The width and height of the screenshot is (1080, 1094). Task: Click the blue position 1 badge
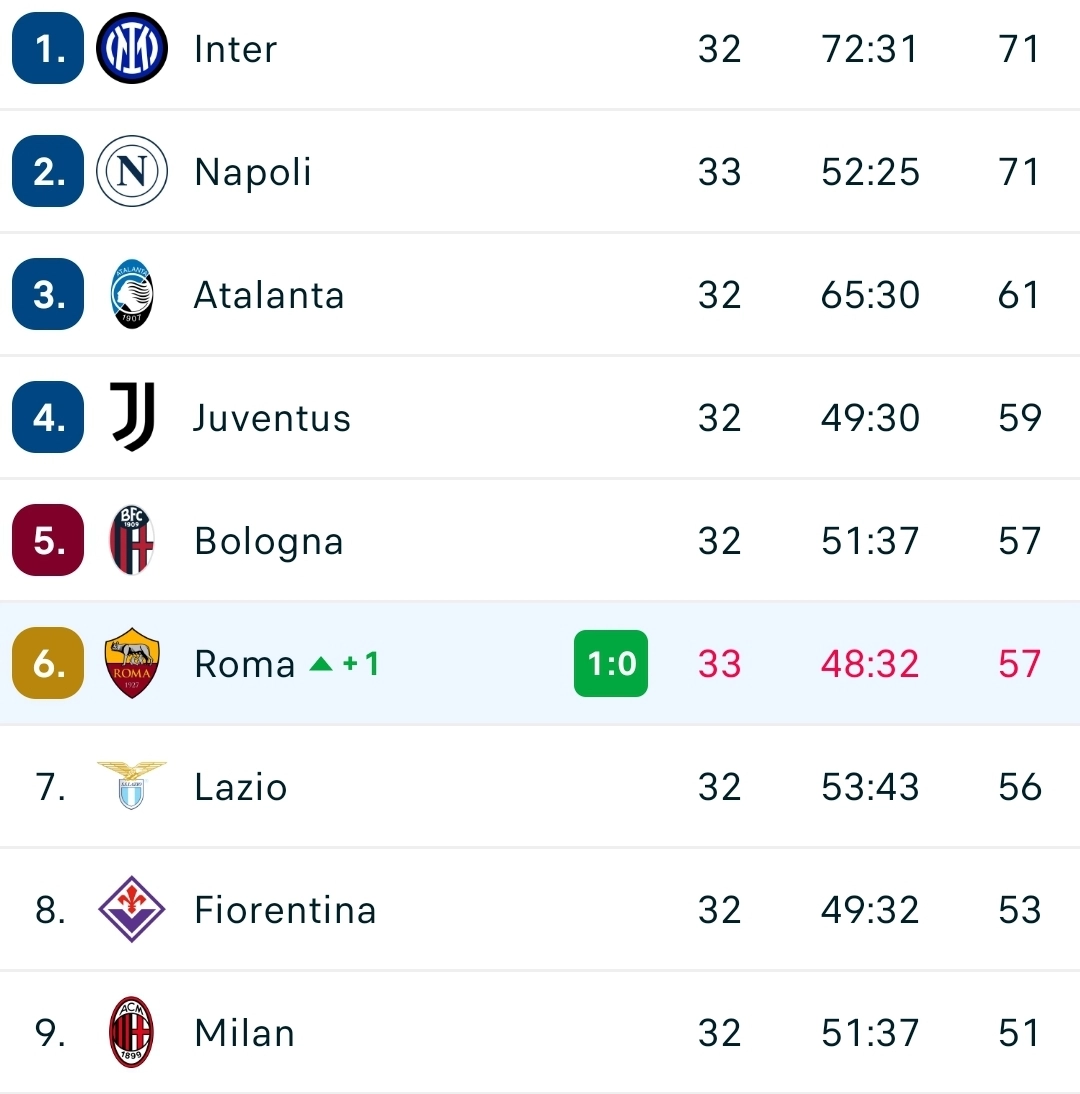(48, 48)
